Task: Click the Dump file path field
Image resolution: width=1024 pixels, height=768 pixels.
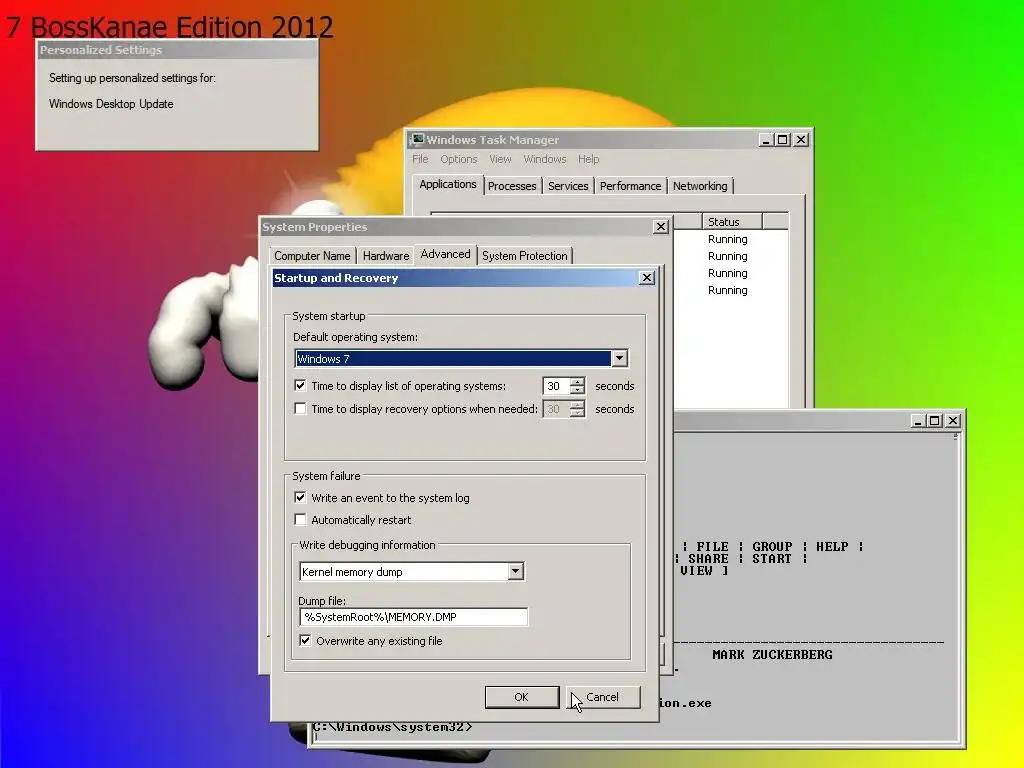Action: pos(413,616)
